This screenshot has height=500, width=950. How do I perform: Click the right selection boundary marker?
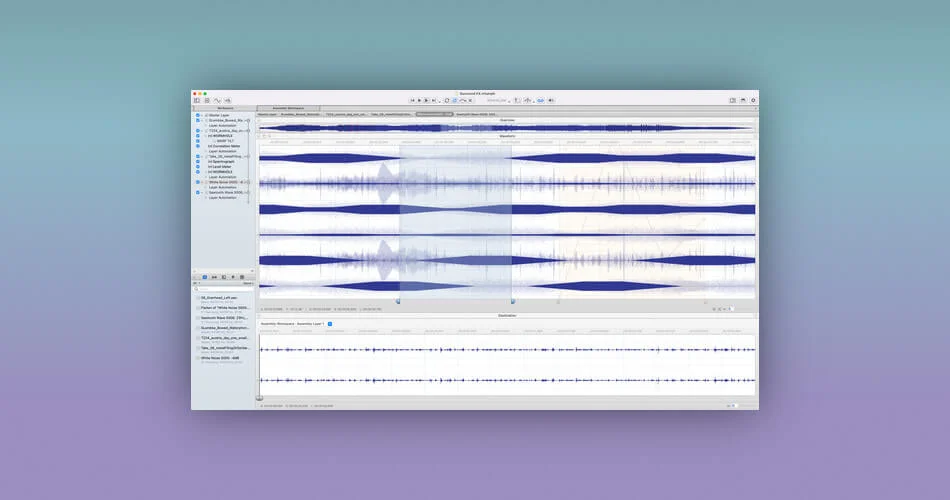point(513,301)
